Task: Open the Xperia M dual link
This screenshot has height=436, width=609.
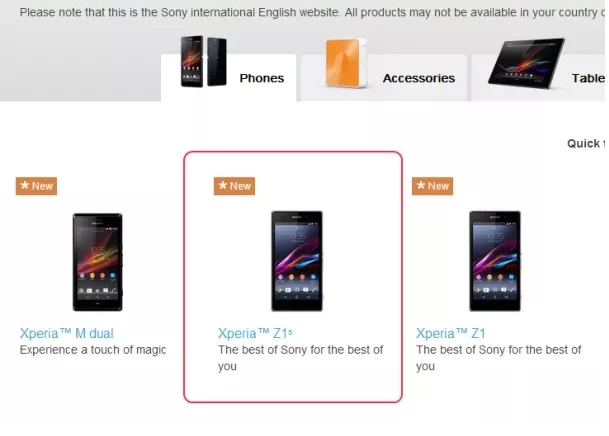Action: [66, 333]
